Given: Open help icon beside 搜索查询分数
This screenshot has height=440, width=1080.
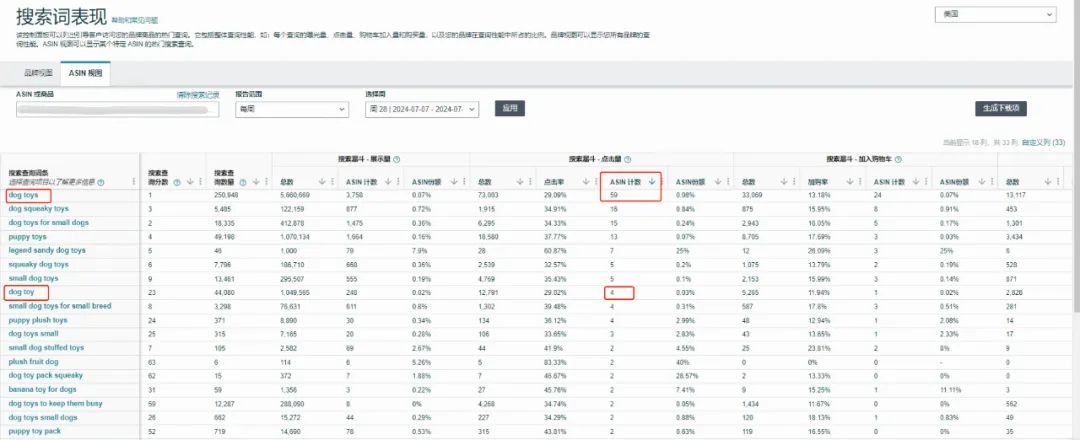Looking at the screenshot, I should pos(177,182).
